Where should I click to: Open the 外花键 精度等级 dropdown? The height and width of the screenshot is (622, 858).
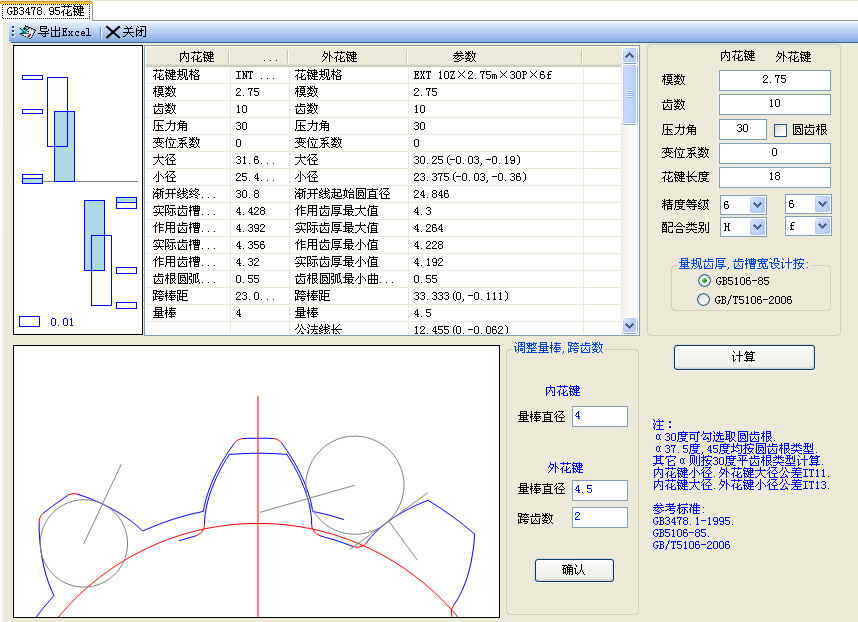(x=822, y=205)
